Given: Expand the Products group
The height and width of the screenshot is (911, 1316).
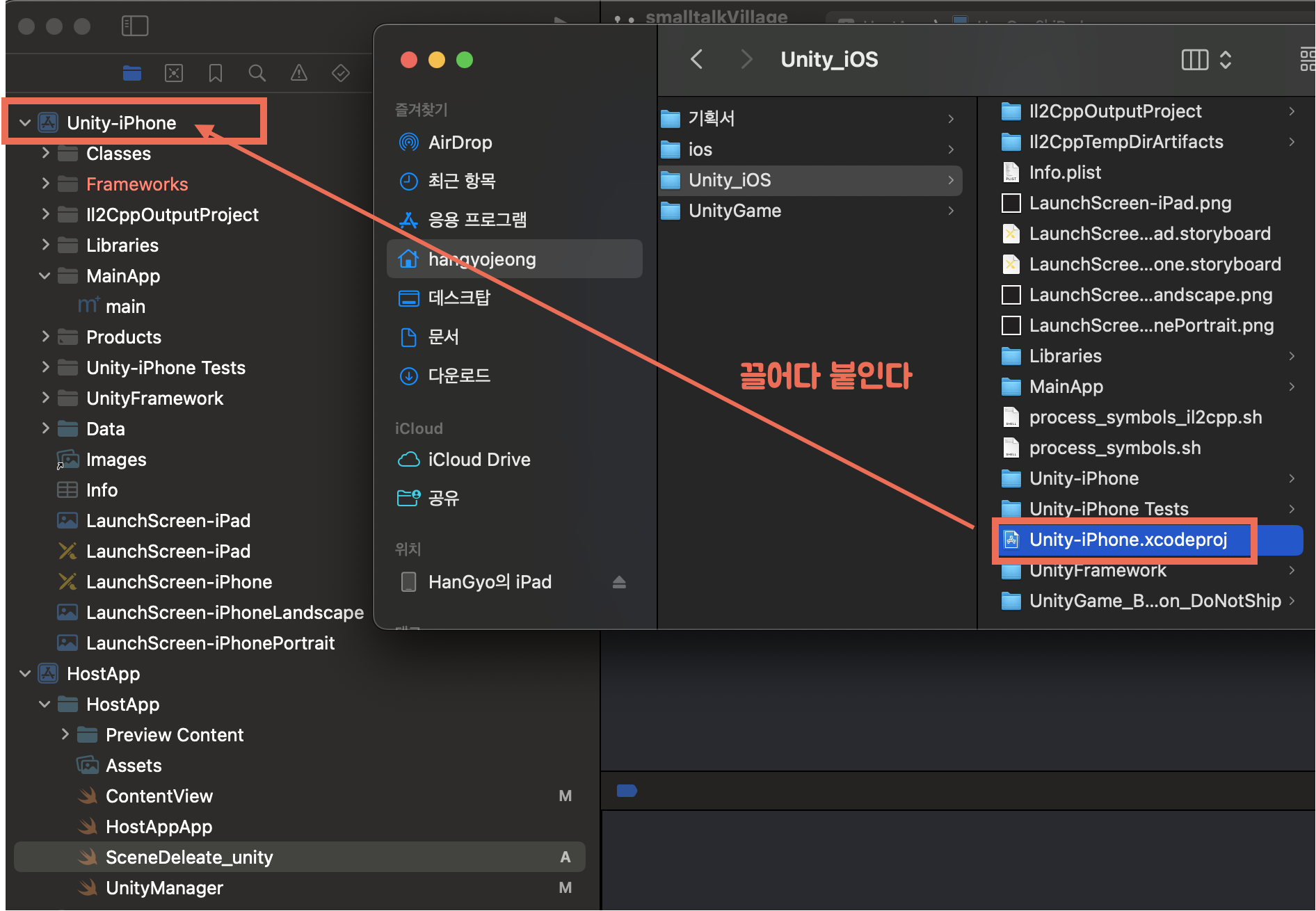Looking at the screenshot, I should 45,337.
